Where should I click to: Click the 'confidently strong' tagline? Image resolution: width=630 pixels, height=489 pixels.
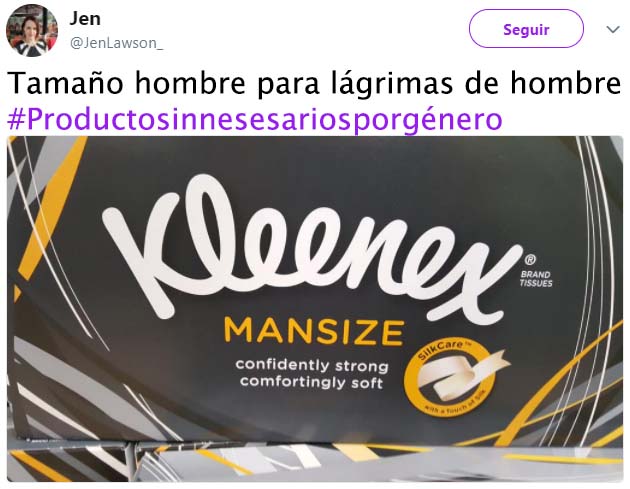click(x=312, y=366)
